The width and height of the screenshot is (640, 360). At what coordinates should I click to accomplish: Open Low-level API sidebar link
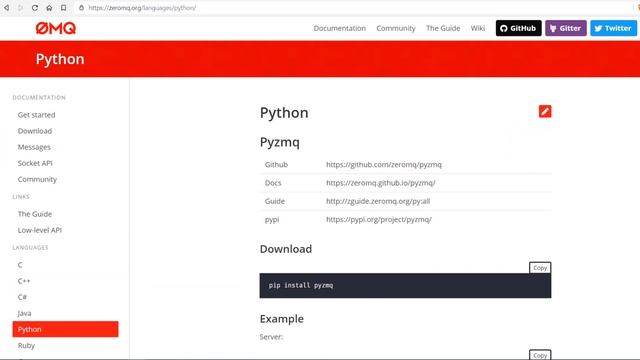[x=40, y=230]
